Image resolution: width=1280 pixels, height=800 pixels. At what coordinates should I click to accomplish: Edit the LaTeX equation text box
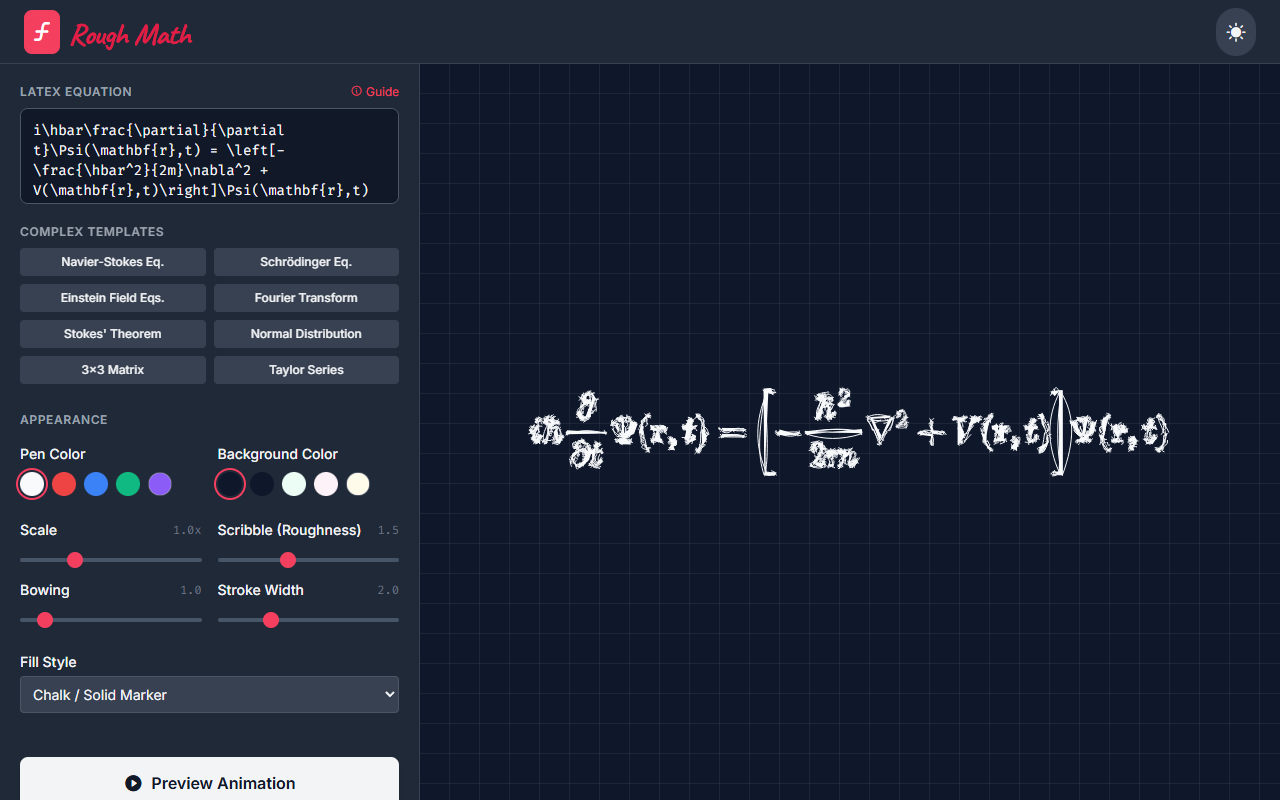[x=209, y=155]
